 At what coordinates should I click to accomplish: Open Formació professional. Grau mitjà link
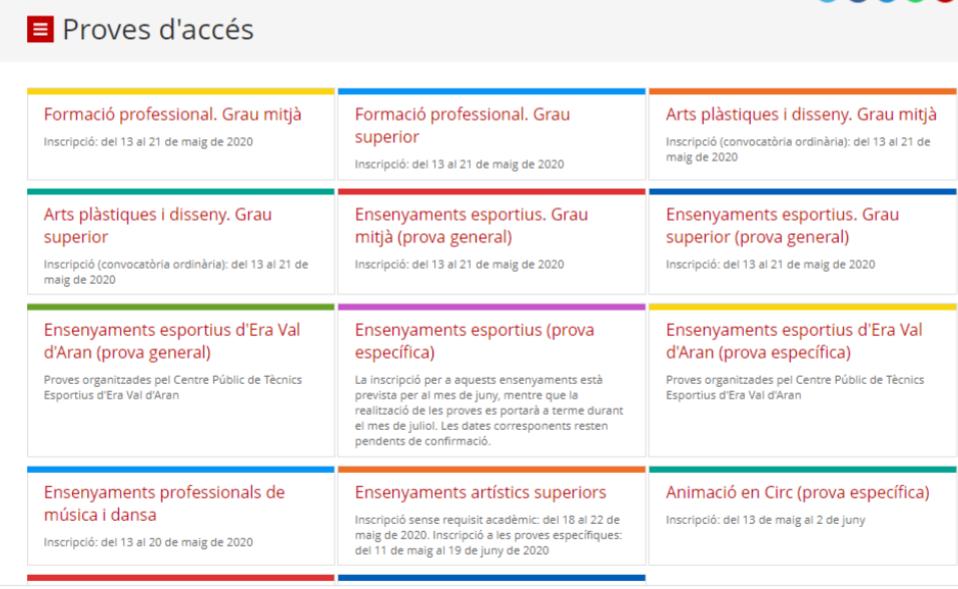tap(172, 114)
